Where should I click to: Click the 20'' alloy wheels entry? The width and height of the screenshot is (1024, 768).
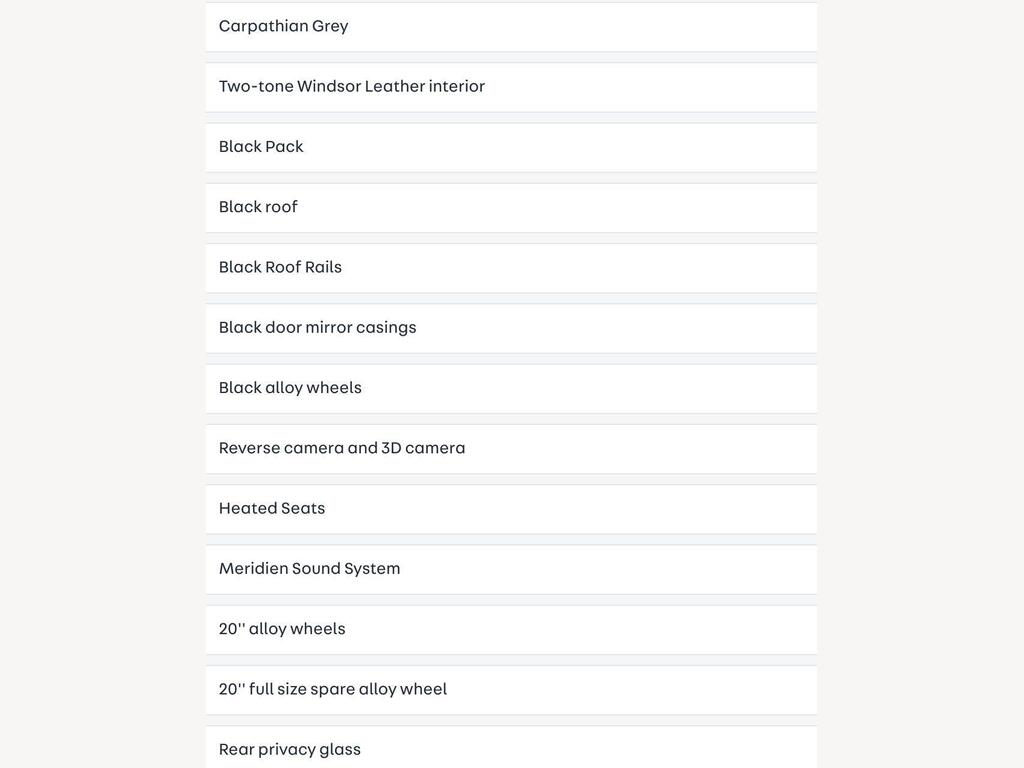point(511,630)
